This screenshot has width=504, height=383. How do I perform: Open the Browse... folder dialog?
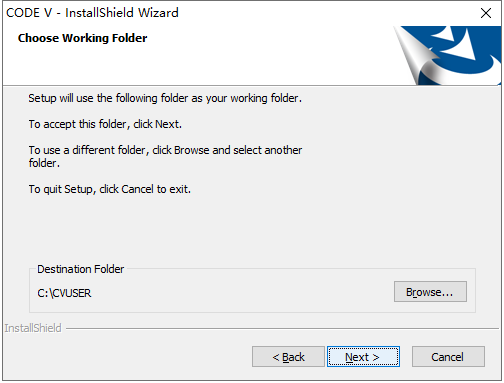(x=430, y=292)
